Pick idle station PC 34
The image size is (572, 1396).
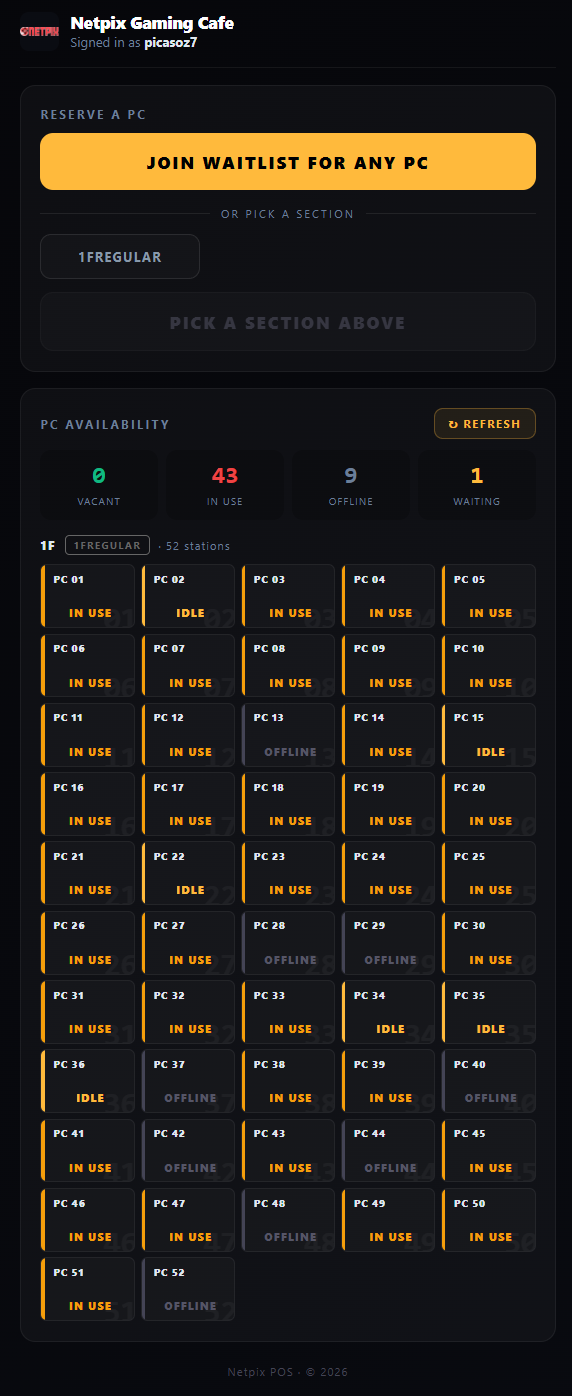point(389,1012)
